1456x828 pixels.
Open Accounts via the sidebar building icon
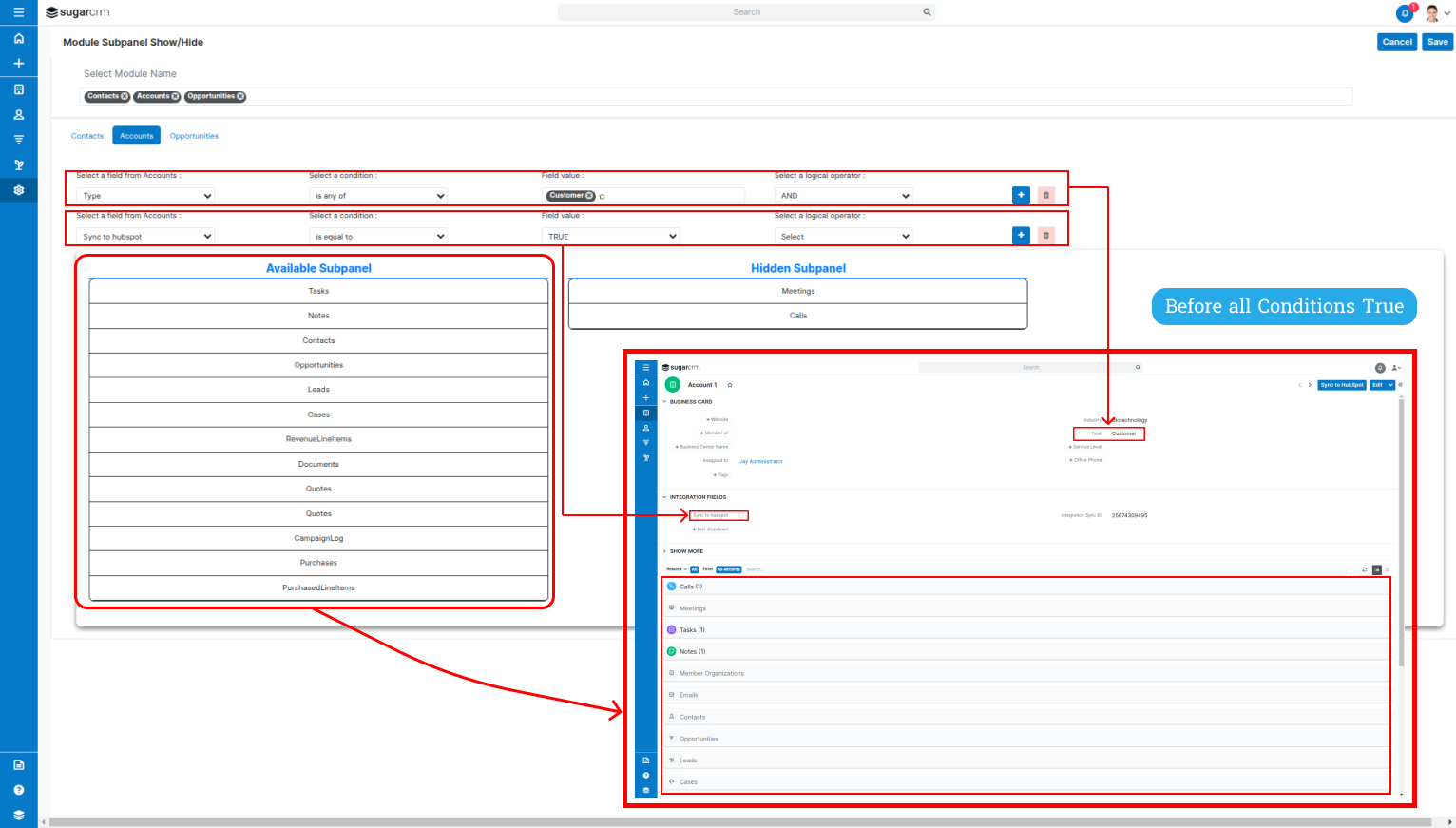pos(18,89)
